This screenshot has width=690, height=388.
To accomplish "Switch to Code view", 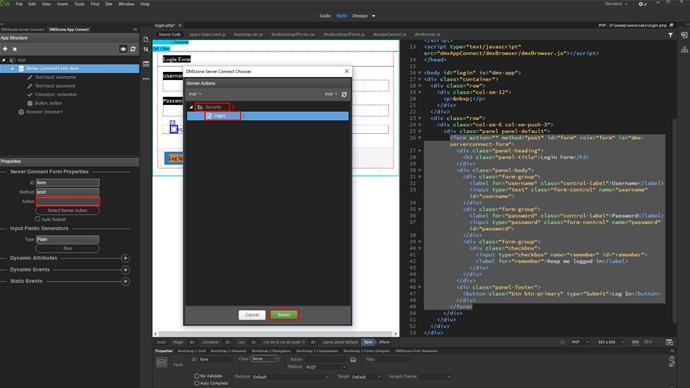I will point(325,16).
